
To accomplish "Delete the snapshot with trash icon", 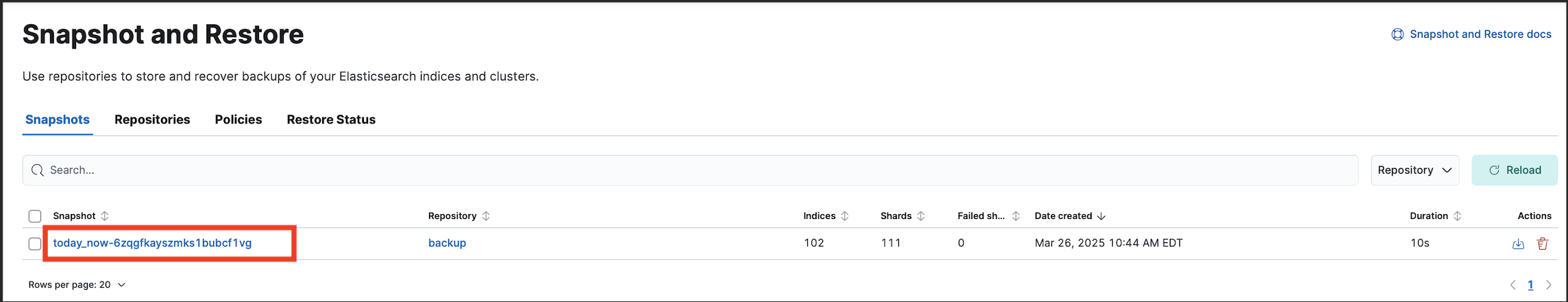I will pyautogui.click(x=1543, y=244).
